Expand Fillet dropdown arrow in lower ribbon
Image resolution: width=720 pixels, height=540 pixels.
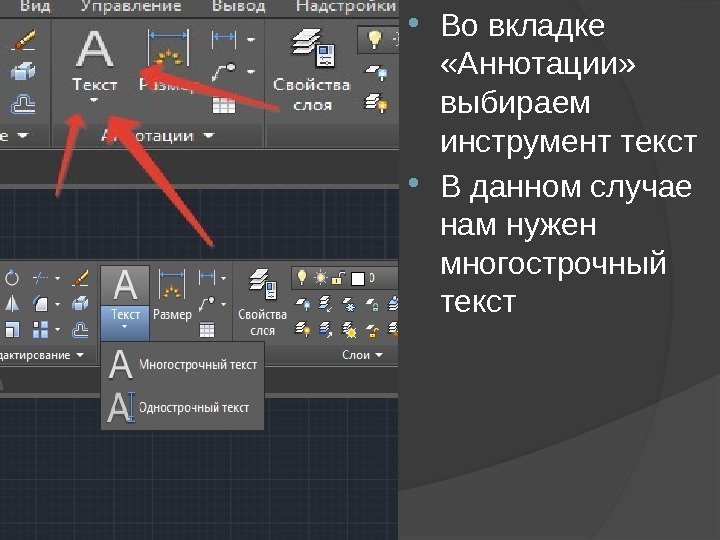[x=57, y=304]
